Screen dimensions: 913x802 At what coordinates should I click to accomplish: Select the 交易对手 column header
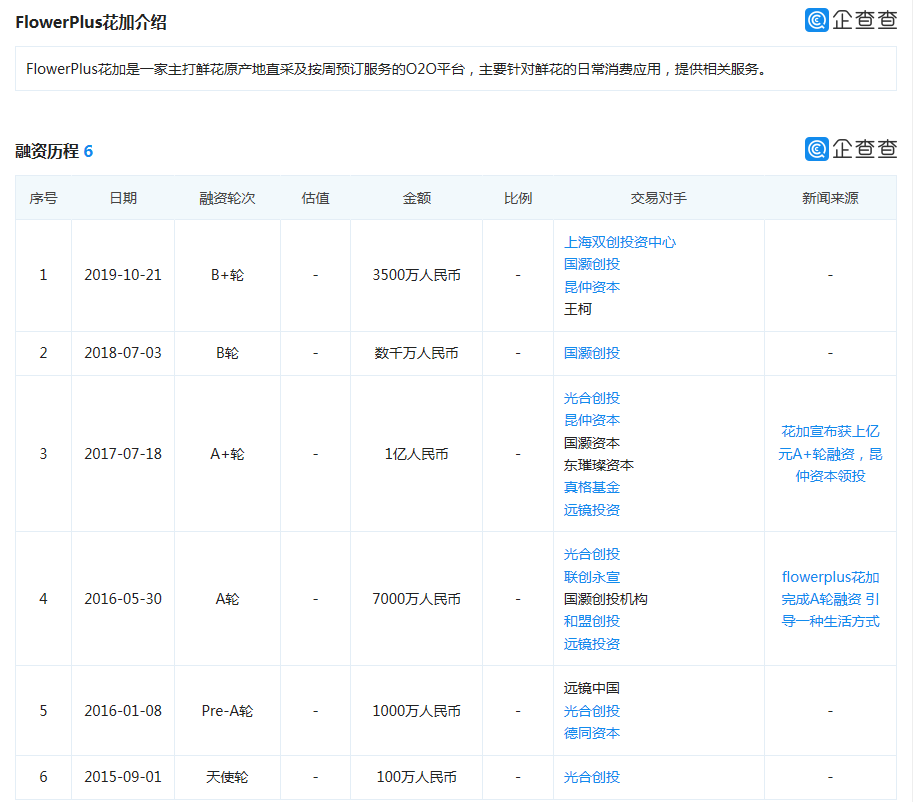point(658,198)
